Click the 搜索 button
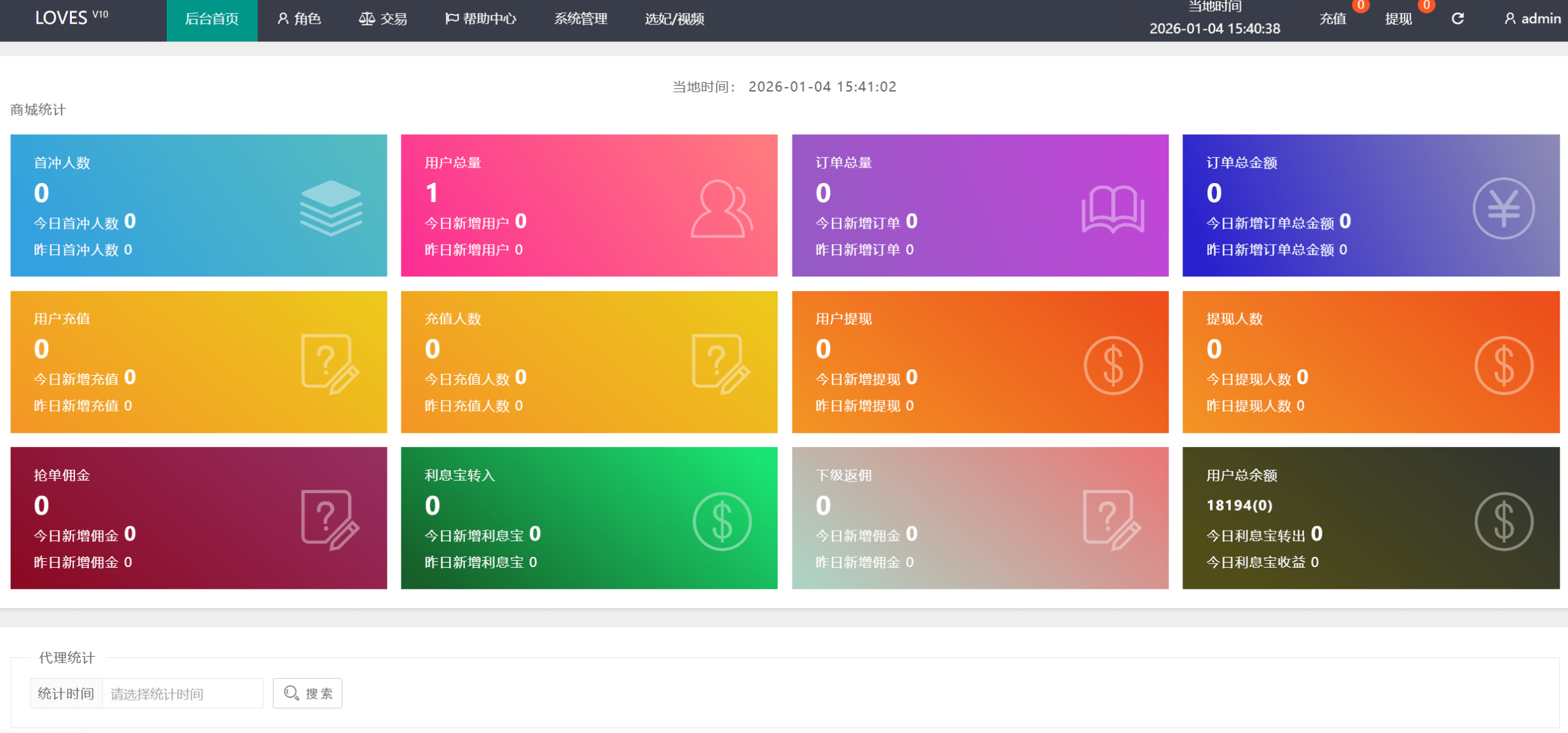1568x733 pixels. click(x=308, y=693)
